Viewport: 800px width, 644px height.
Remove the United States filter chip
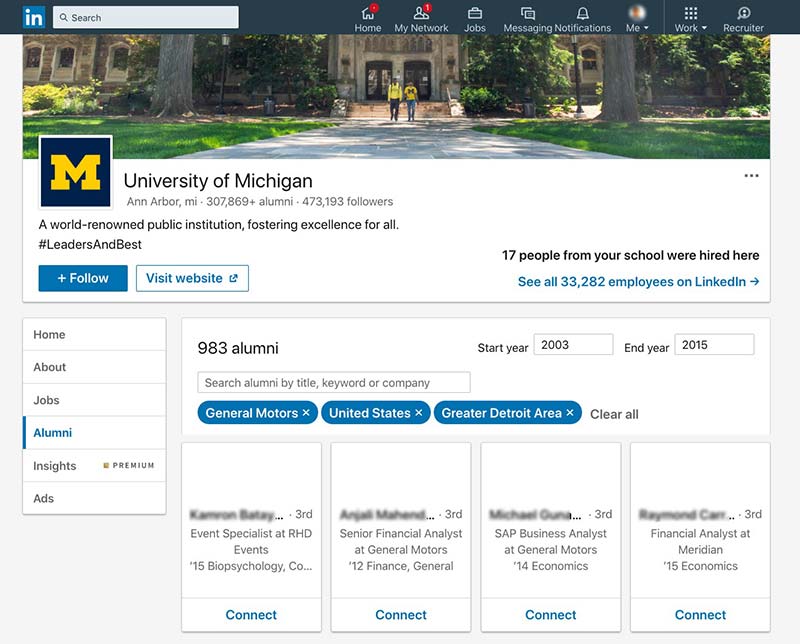click(x=419, y=413)
